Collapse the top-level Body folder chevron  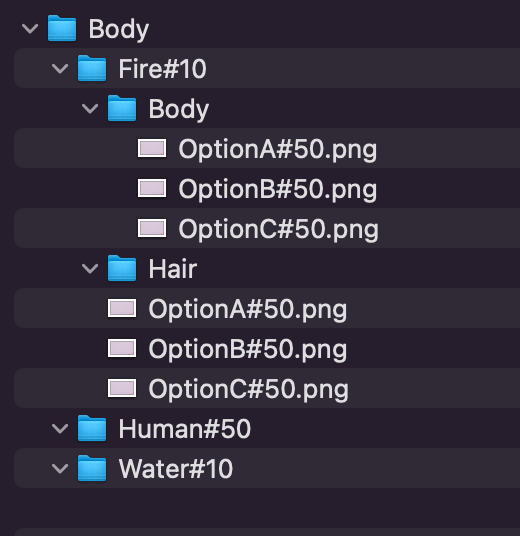pyautogui.click(x=30, y=28)
